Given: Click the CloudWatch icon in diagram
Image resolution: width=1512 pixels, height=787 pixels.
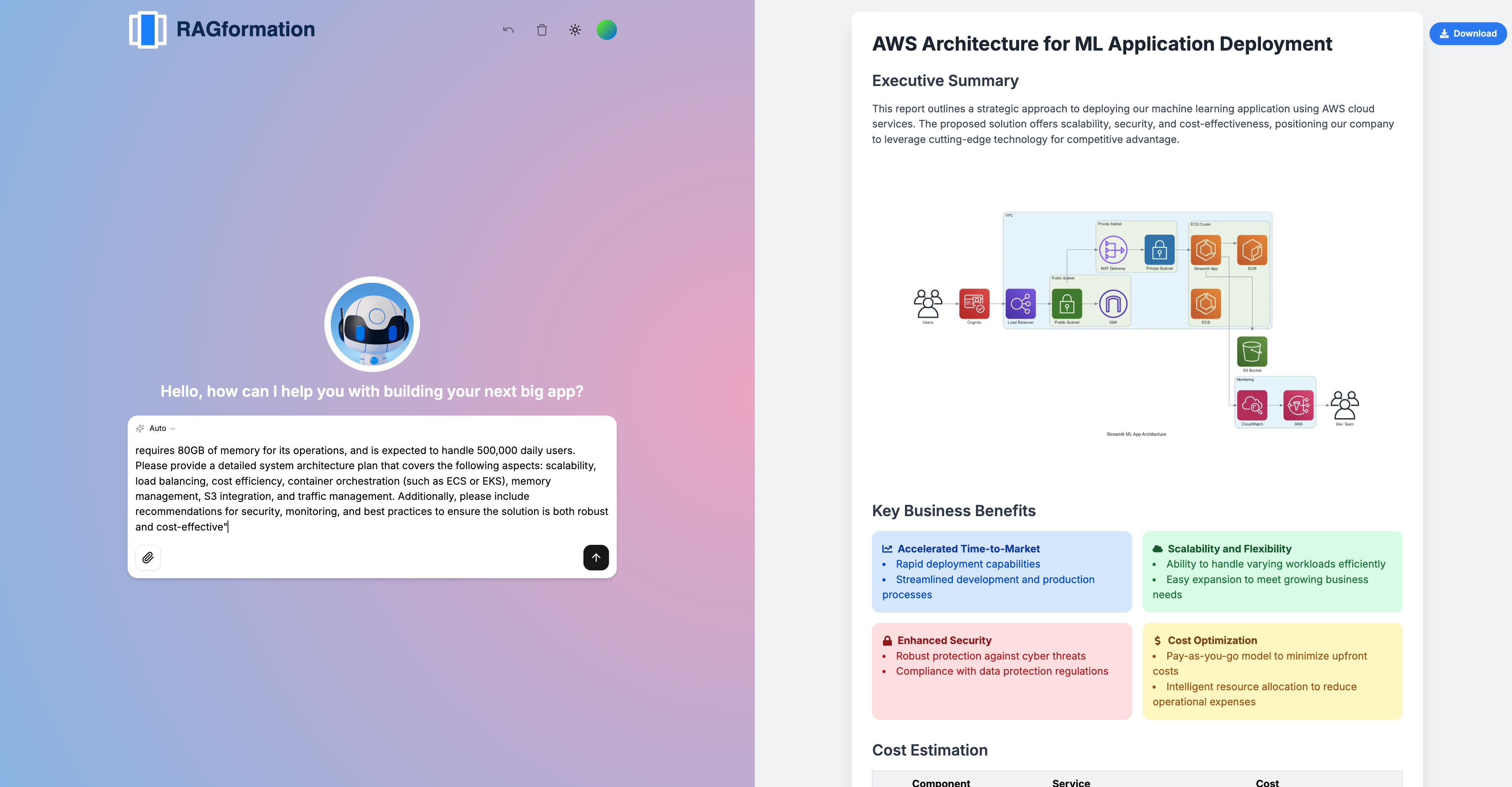Looking at the screenshot, I should click(x=1251, y=405).
